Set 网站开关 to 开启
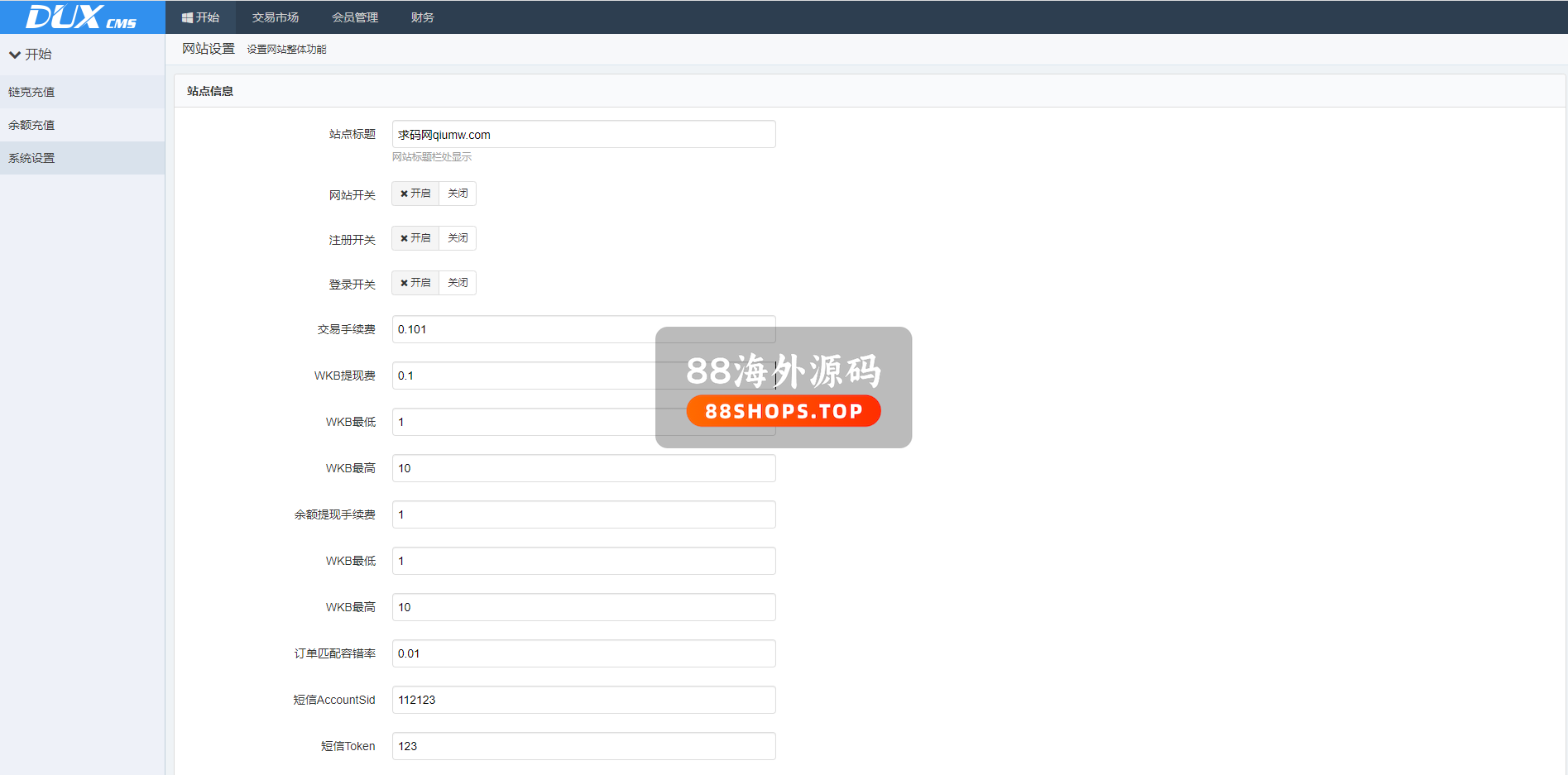Screen dimensions: 1568x775 tap(415, 194)
